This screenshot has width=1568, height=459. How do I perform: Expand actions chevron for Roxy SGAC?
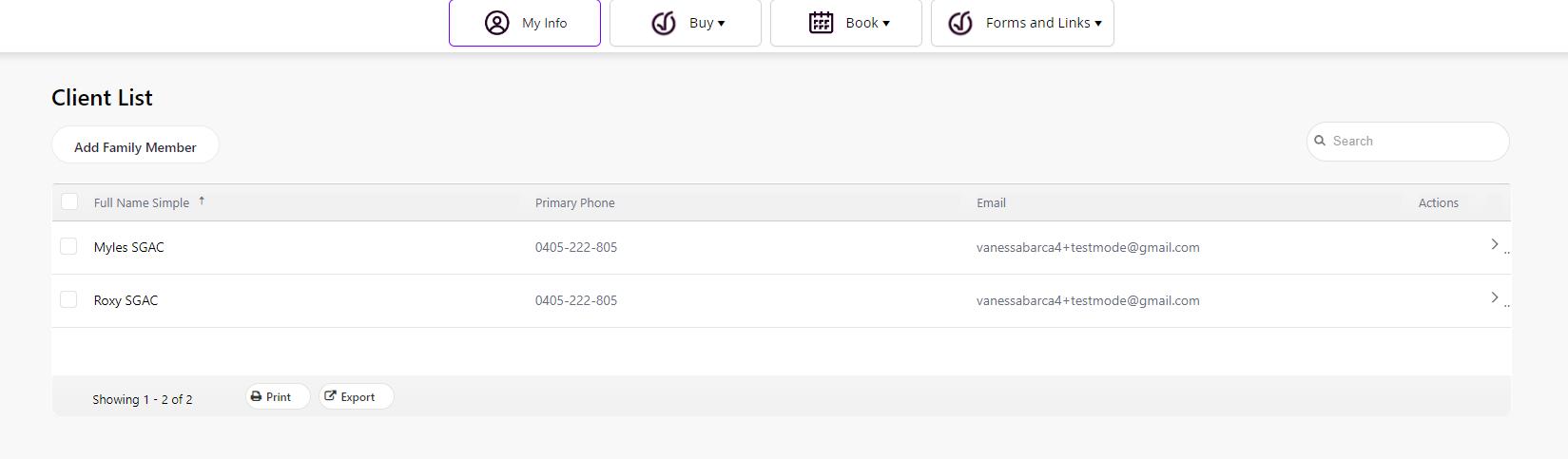(x=1494, y=298)
